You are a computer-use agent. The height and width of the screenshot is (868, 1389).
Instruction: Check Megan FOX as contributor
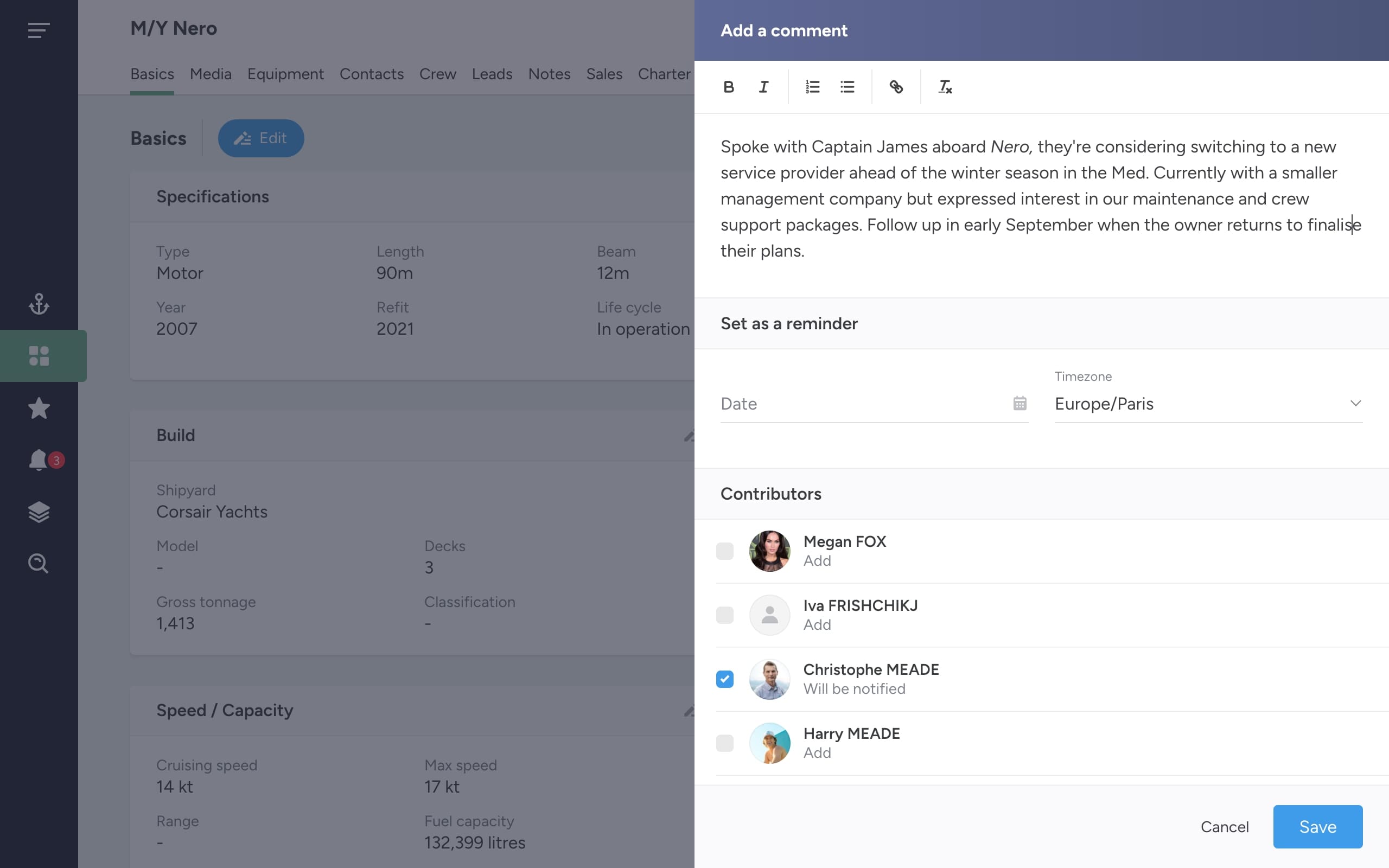point(725,551)
